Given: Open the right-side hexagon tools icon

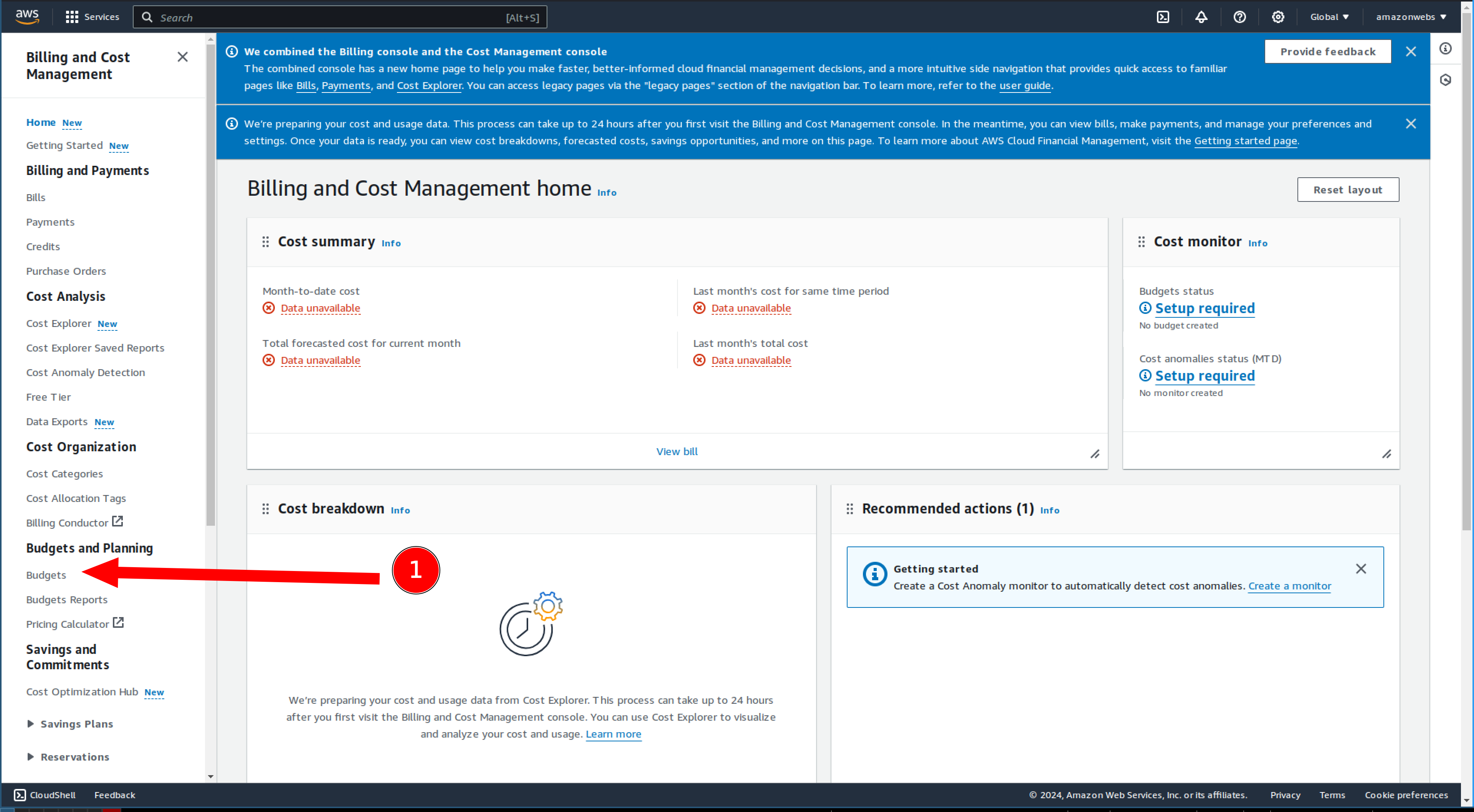Looking at the screenshot, I should click(x=1445, y=80).
